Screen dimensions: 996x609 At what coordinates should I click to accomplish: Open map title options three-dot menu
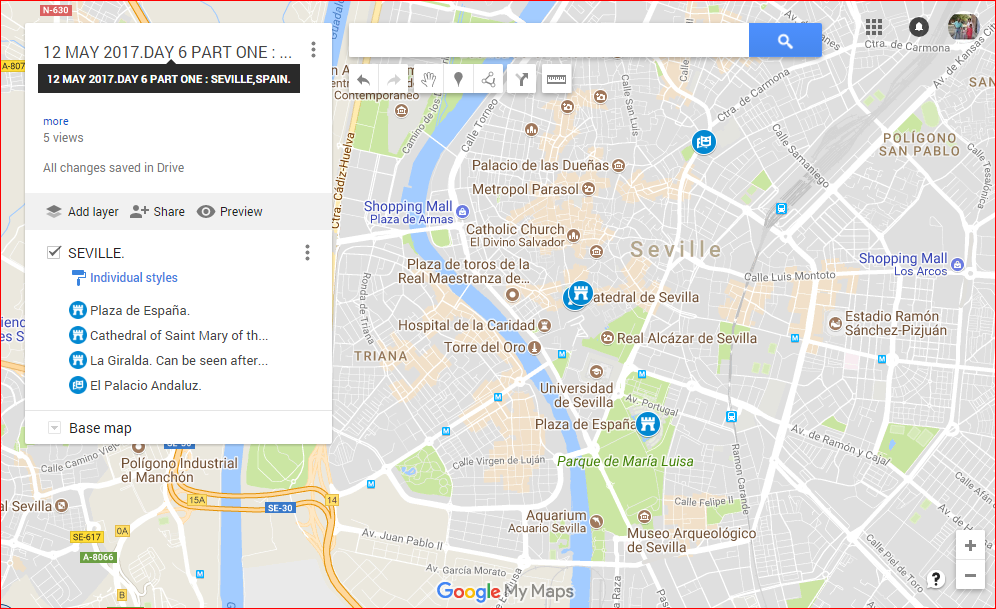[x=313, y=50]
